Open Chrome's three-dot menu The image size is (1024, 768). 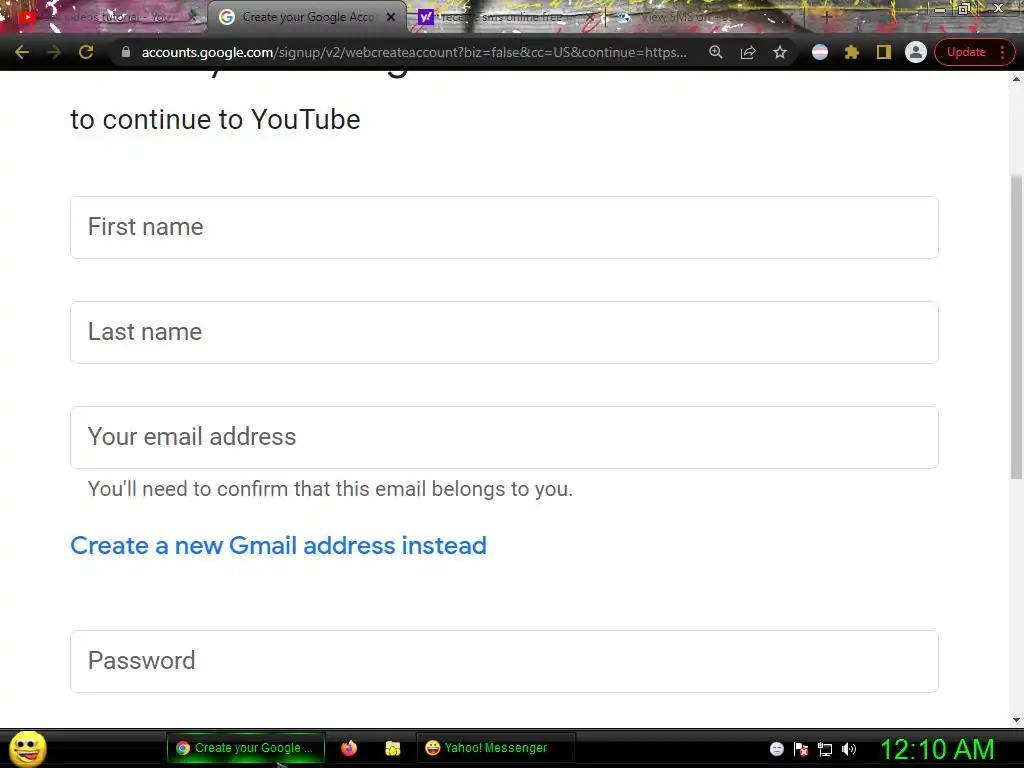tap(1002, 52)
